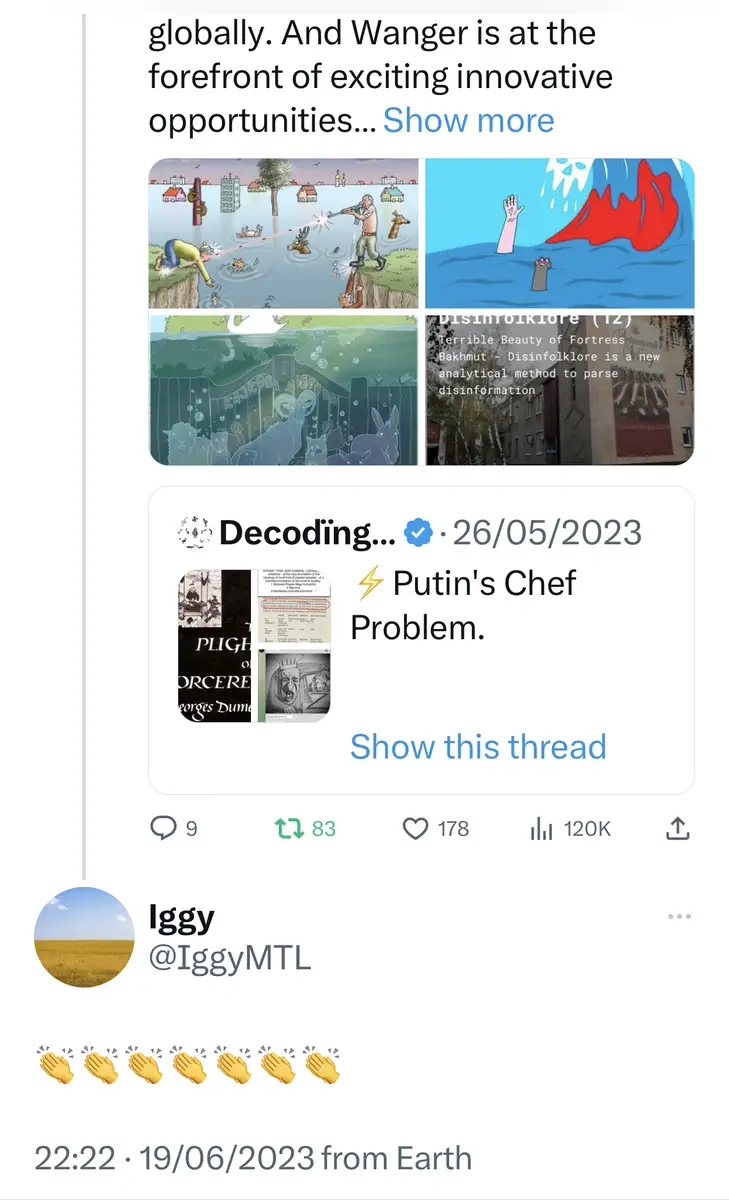The width and height of the screenshot is (729, 1200).
Task: Open the three-dot menu on Iggy's reply
Action: point(679,916)
